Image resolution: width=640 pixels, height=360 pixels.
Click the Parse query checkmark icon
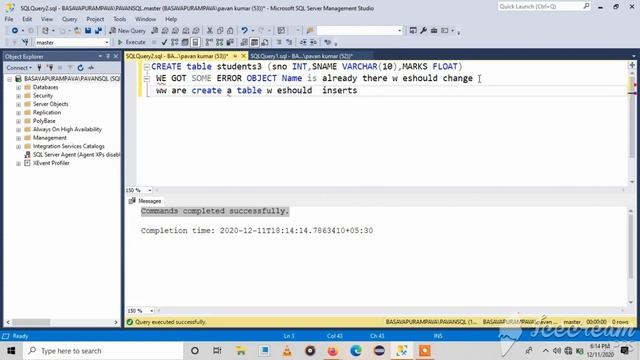pyautogui.click(x=164, y=42)
